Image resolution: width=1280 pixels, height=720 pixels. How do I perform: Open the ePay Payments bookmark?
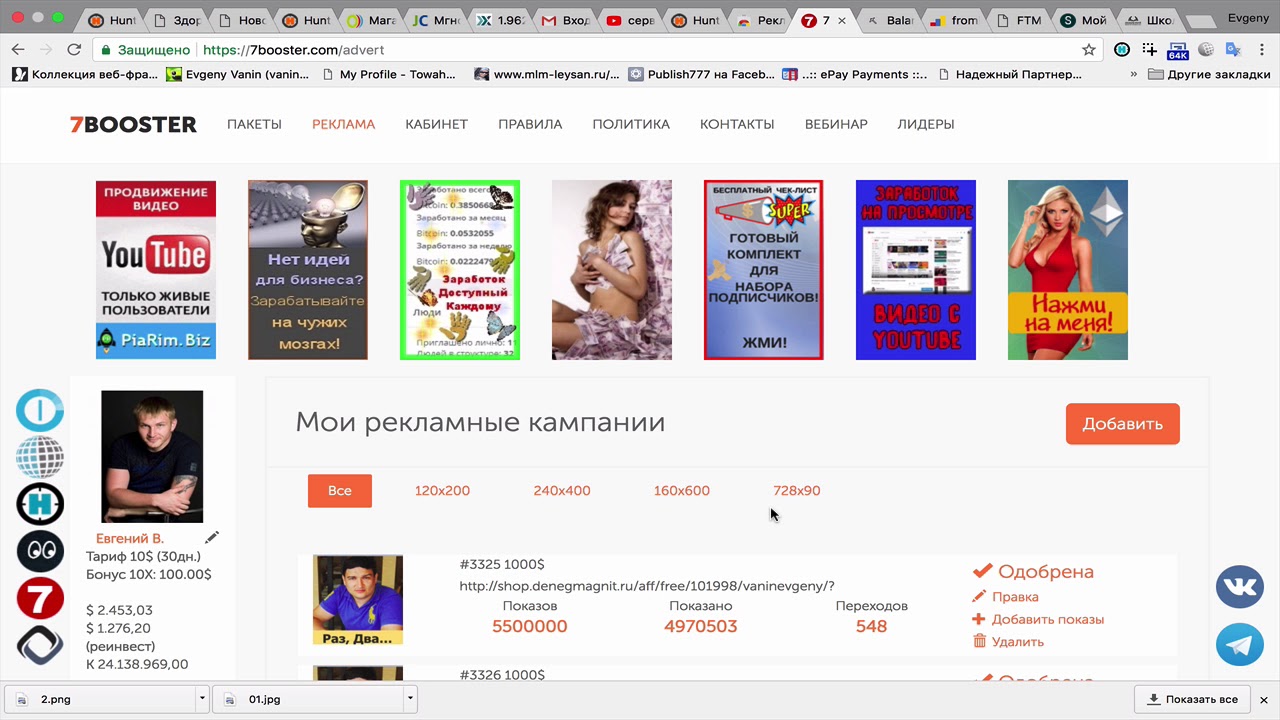point(855,74)
